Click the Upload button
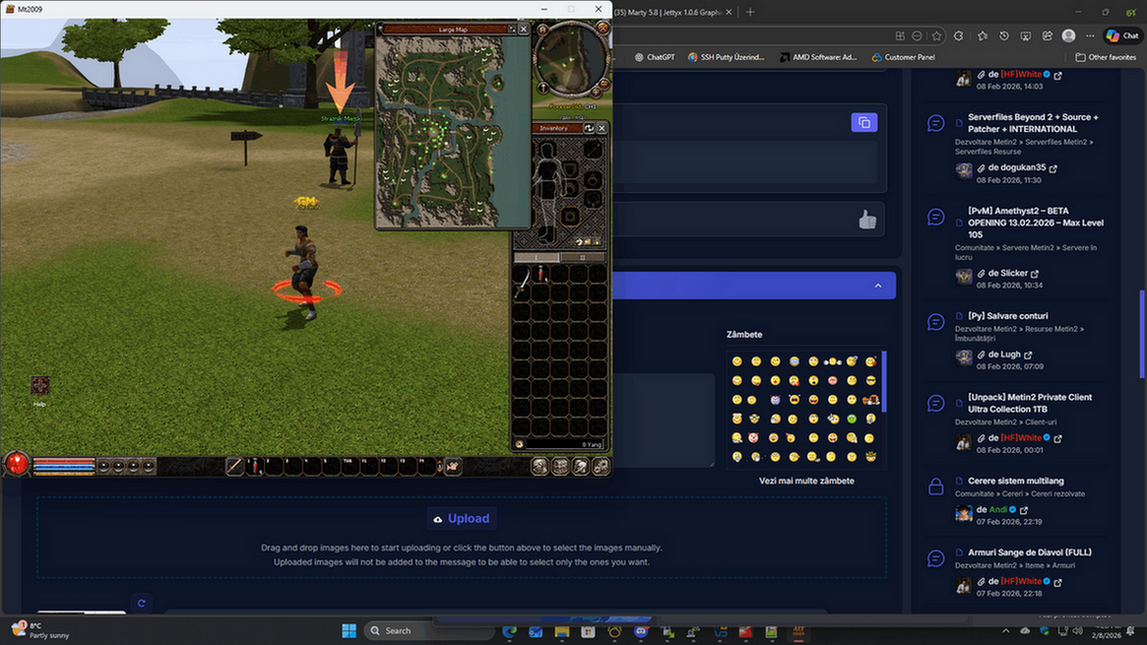The height and width of the screenshot is (645, 1147). coord(461,518)
